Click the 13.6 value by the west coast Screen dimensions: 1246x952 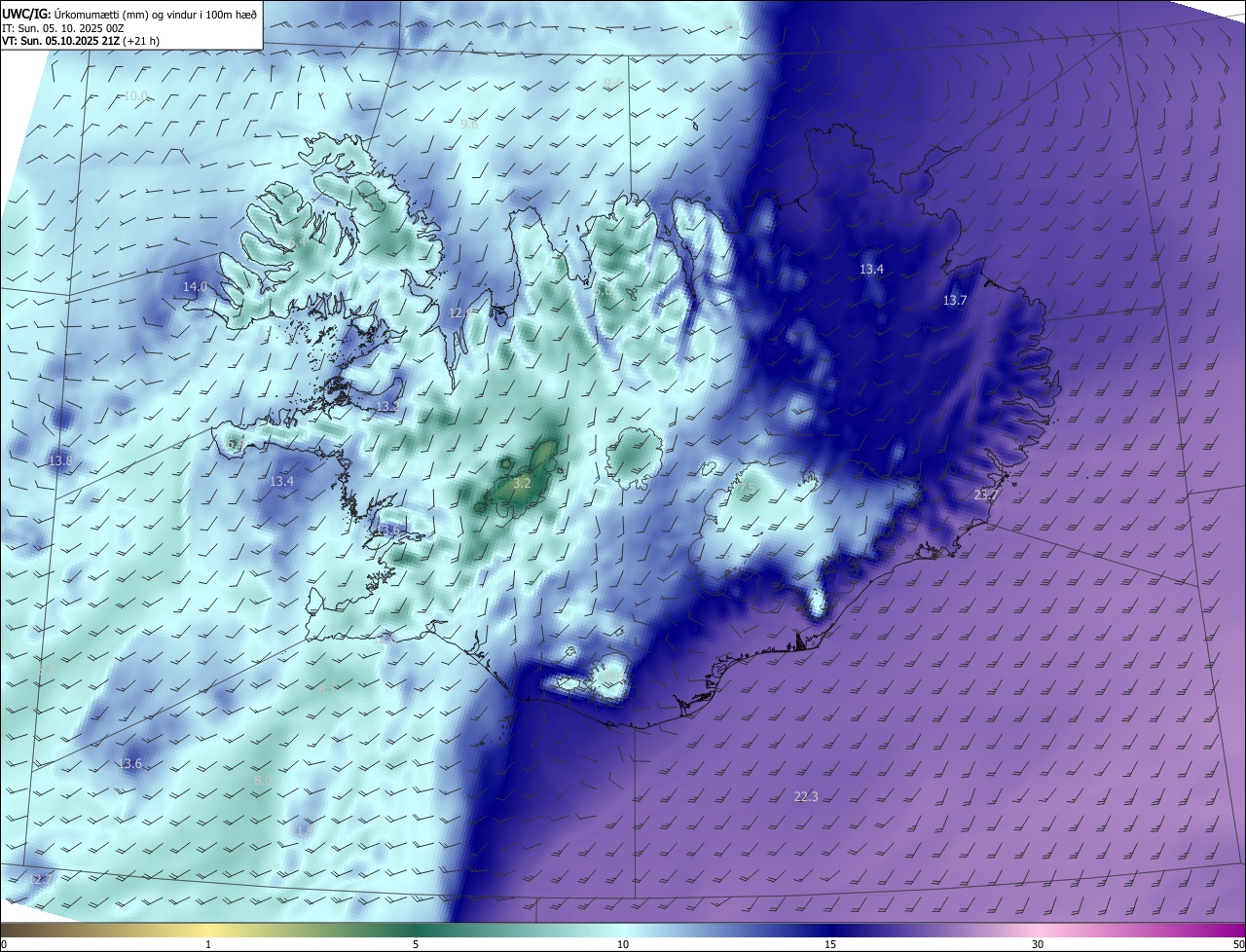click(x=389, y=531)
